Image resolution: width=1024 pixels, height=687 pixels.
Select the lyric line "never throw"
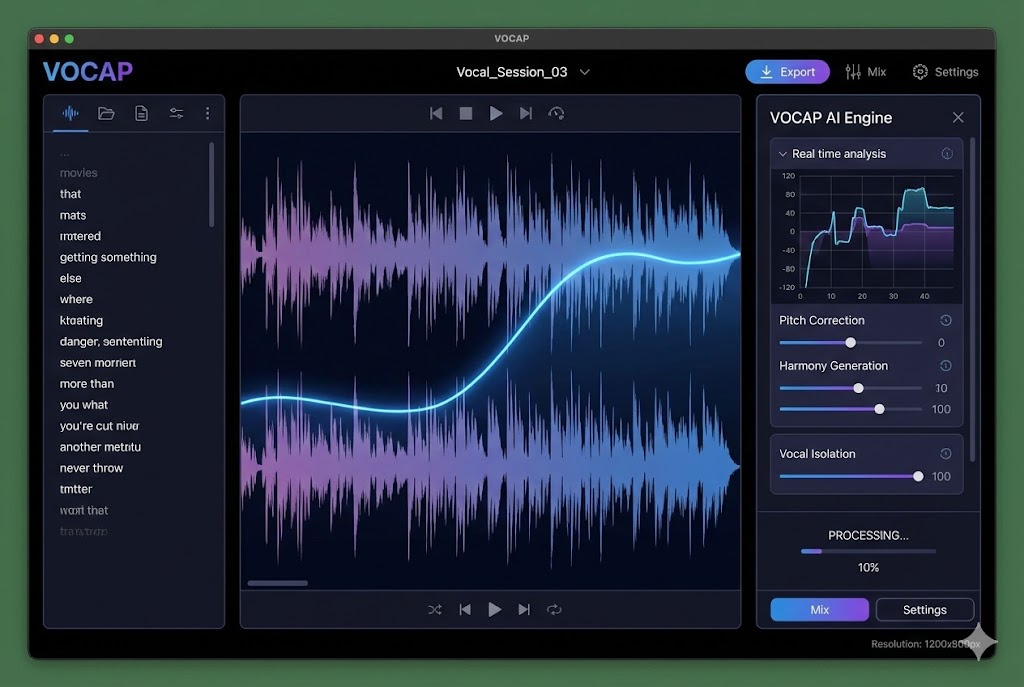click(x=90, y=467)
